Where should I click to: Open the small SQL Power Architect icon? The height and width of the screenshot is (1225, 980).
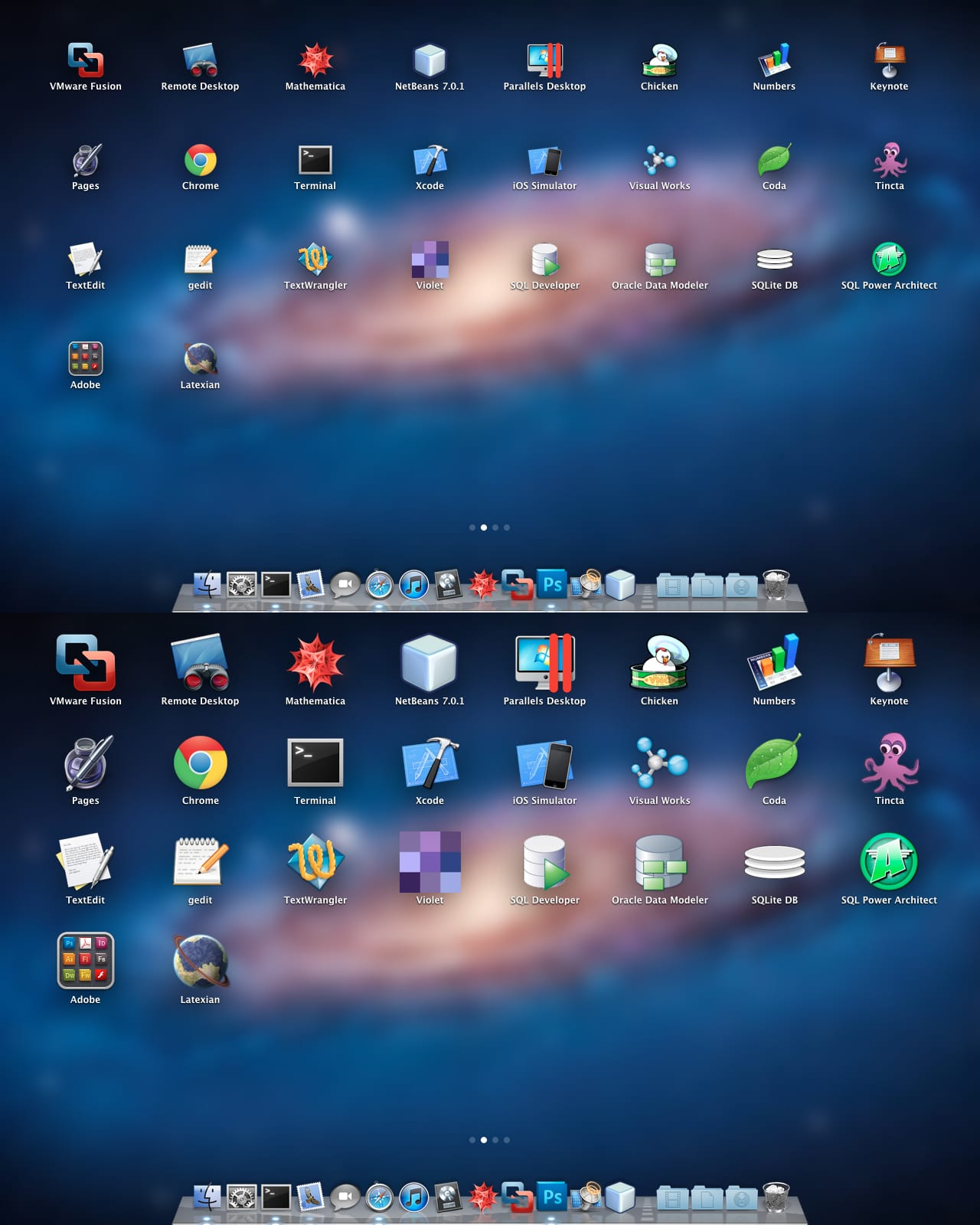(x=889, y=259)
